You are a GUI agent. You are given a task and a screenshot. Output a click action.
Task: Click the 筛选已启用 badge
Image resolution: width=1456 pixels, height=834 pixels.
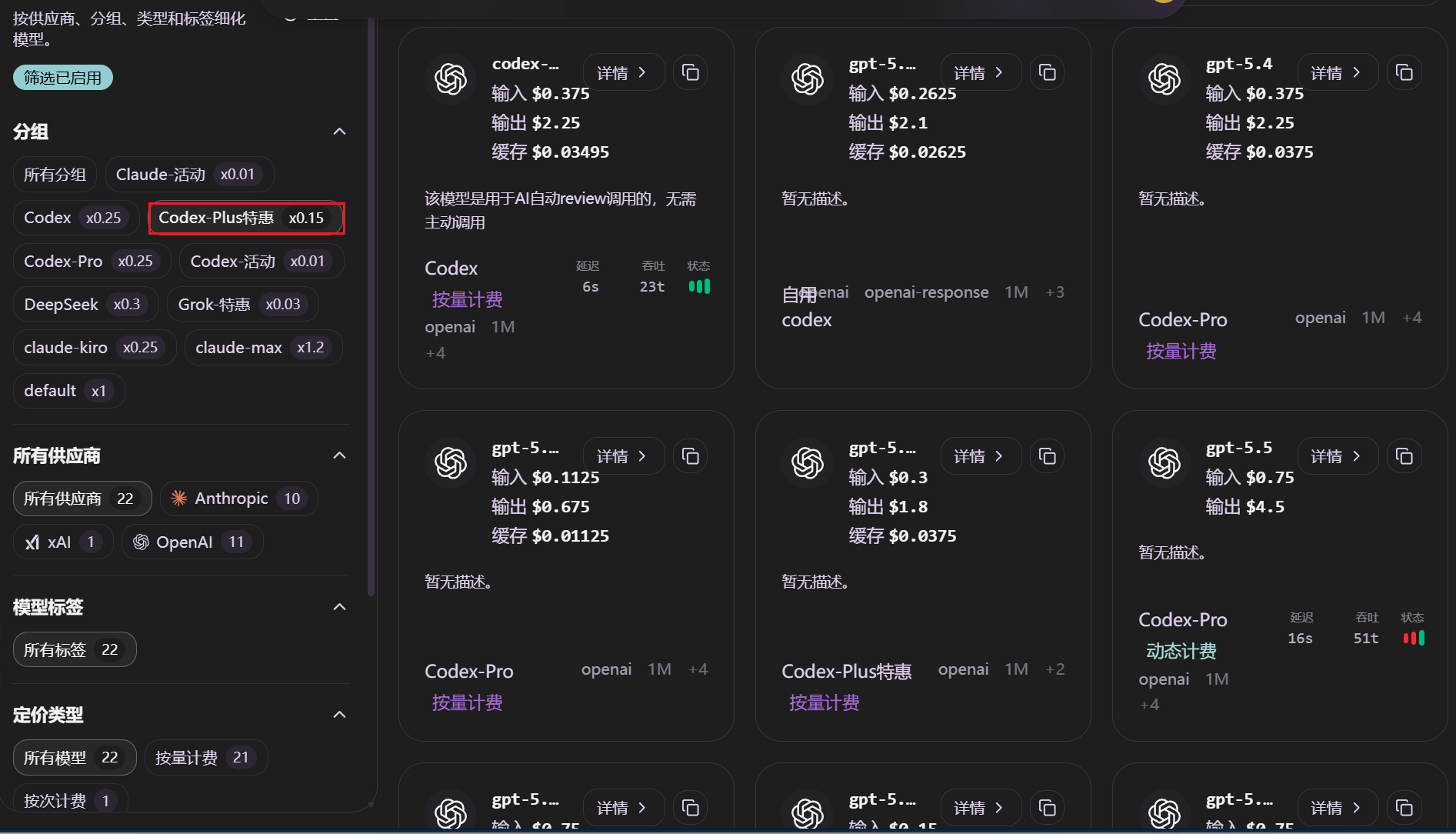click(63, 78)
